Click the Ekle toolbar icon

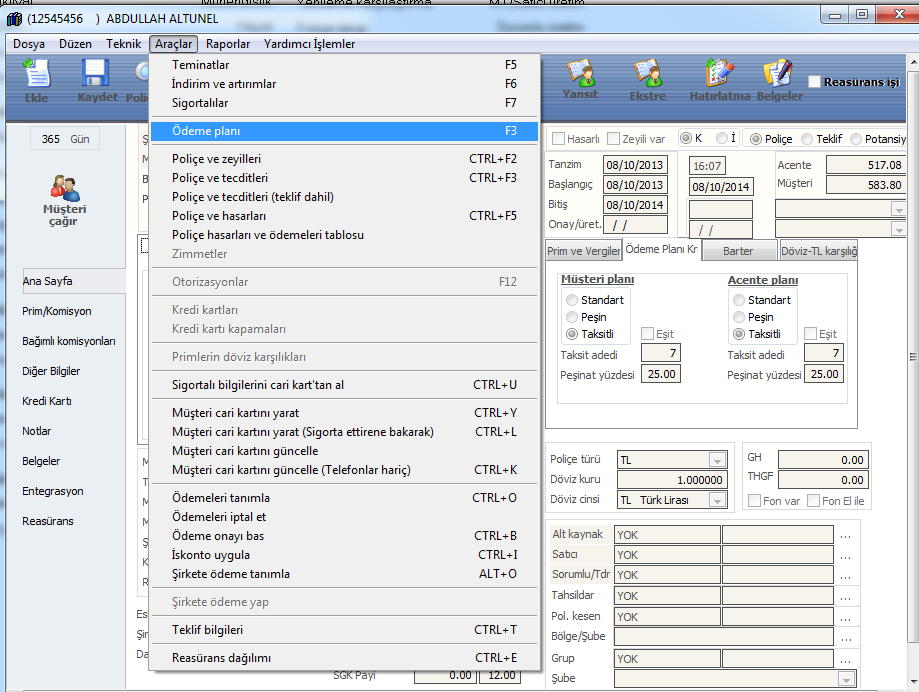click(36, 76)
